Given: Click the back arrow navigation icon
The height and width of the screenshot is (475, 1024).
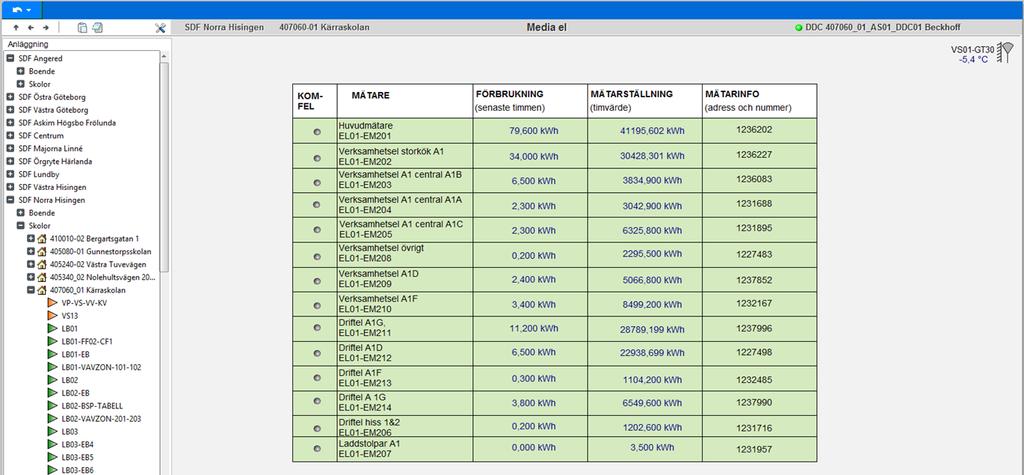Looking at the screenshot, I should point(31,27).
